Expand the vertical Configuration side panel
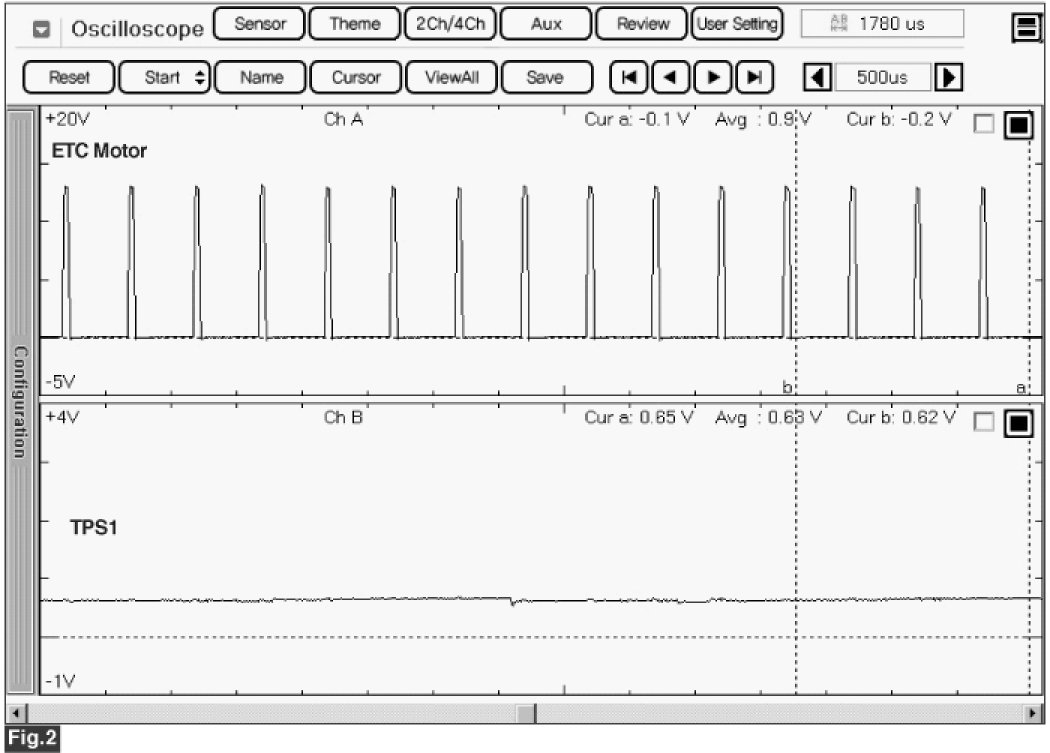 pyautogui.click(x=21, y=400)
